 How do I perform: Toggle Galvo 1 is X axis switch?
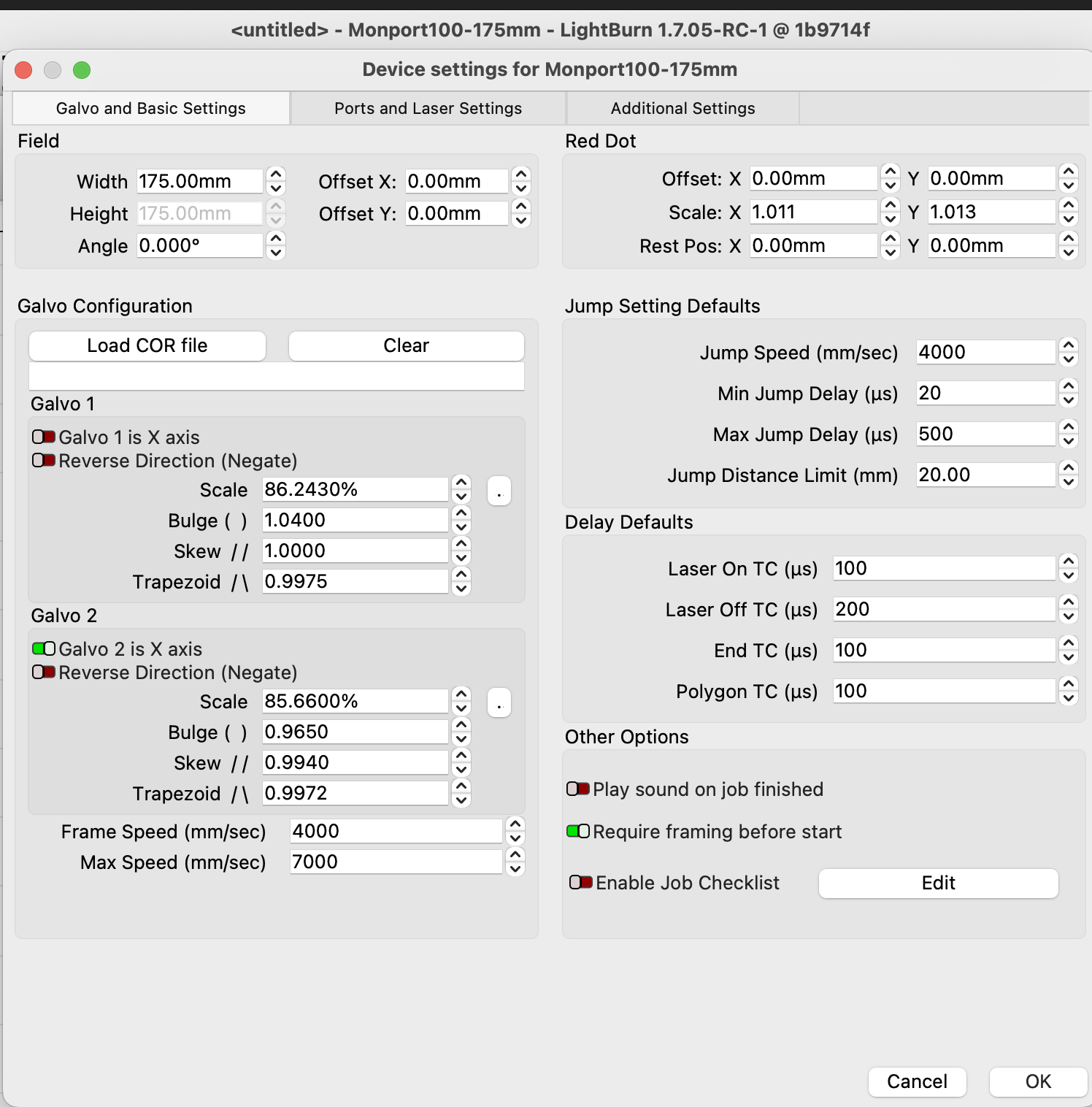[44, 437]
